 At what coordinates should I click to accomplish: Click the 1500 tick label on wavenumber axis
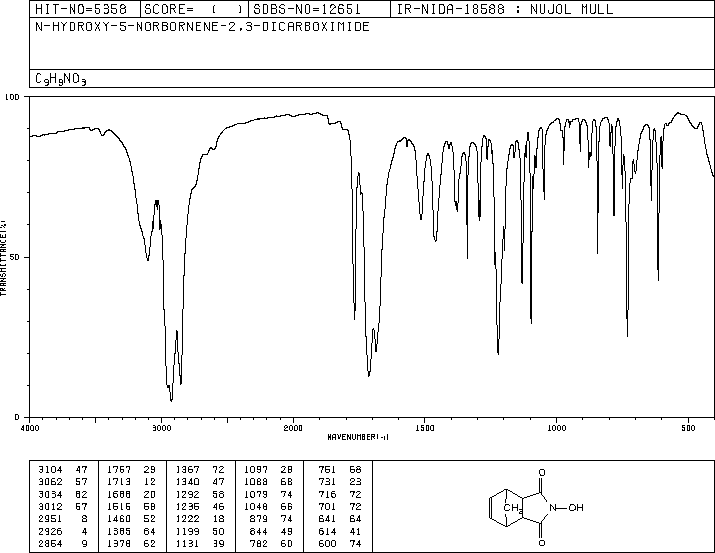425,428
